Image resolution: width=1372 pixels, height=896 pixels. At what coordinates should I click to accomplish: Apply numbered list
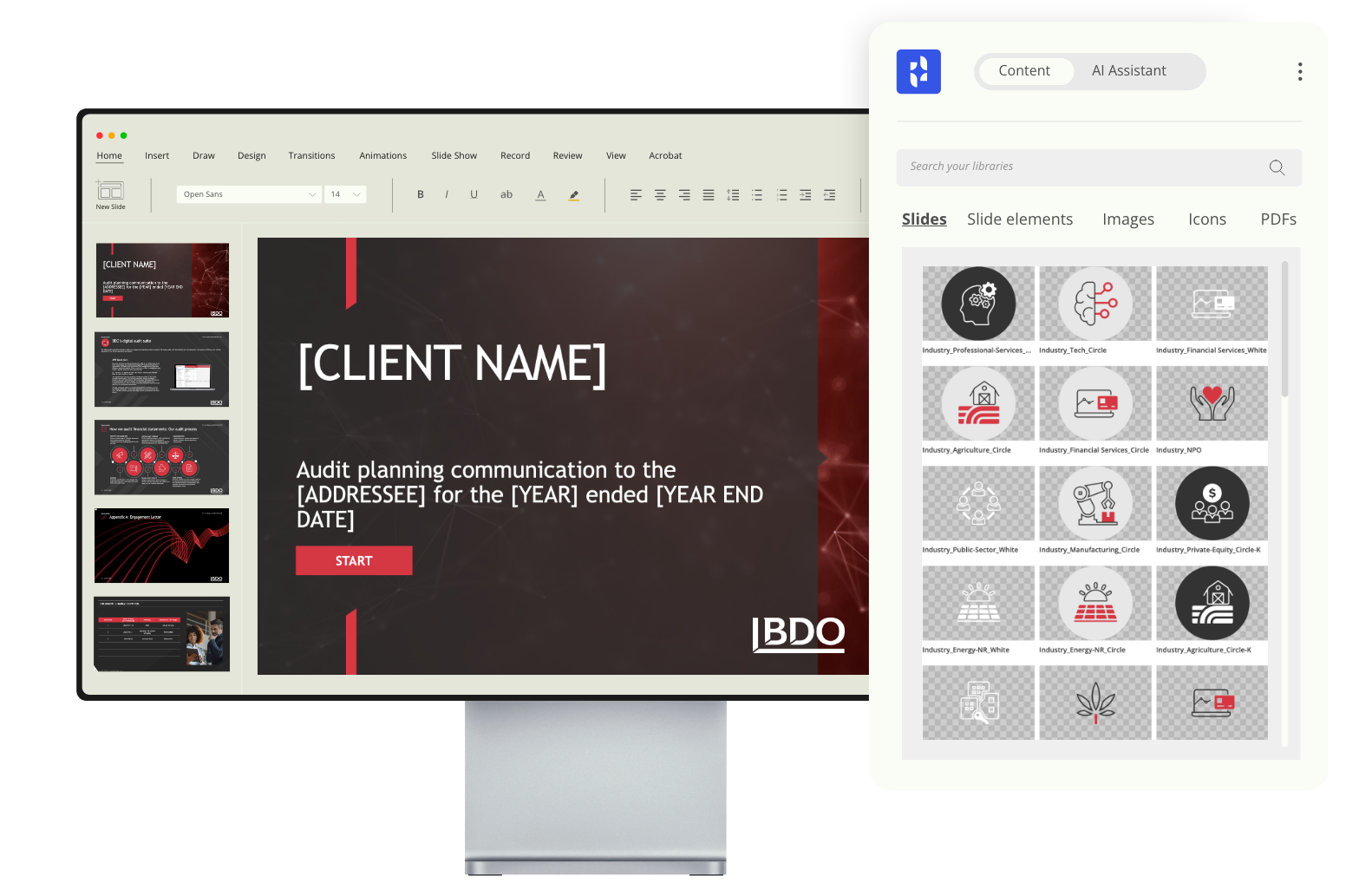781,195
